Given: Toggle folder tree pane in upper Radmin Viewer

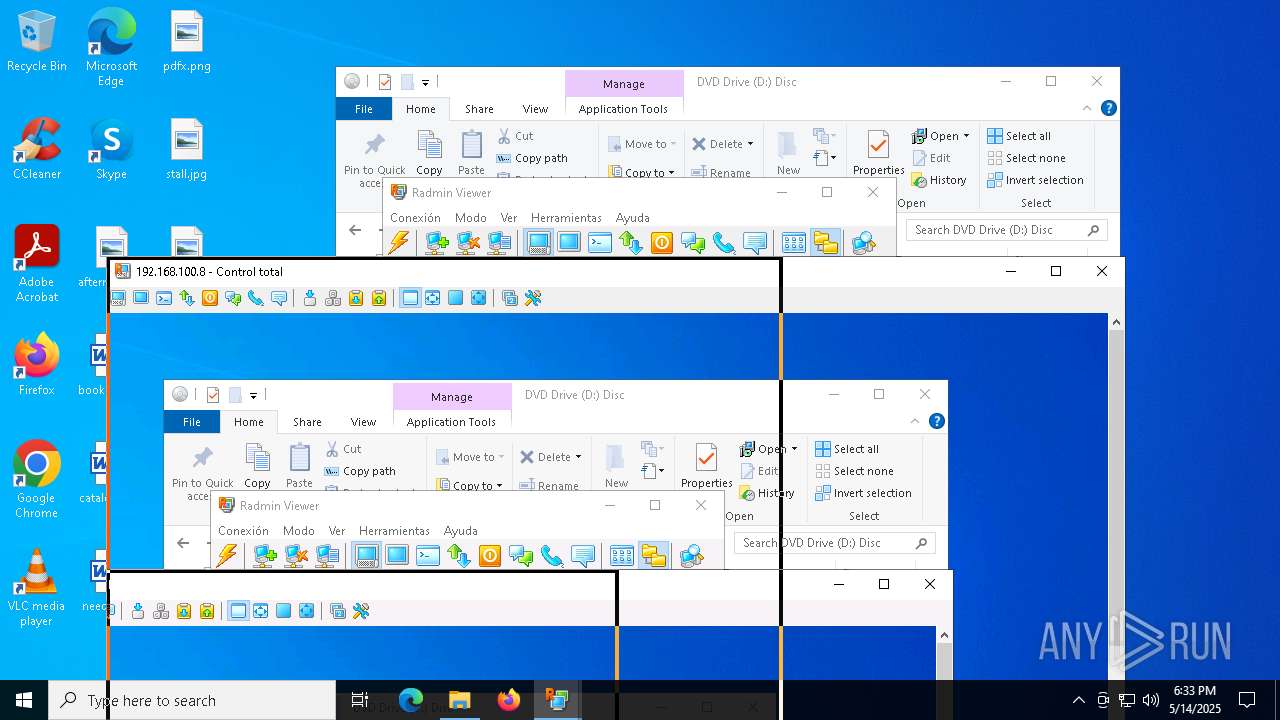Looking at the screenshot, I should tap(825, 242).
